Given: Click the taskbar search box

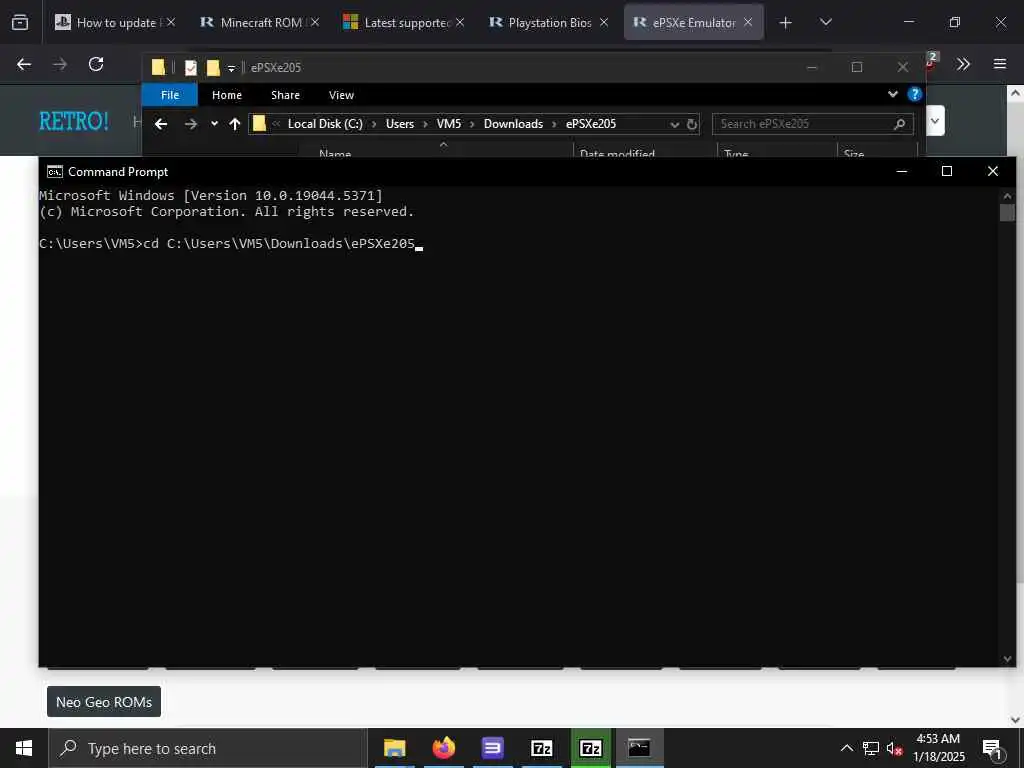Looking at the screenshot, I should tap(208, 748).
